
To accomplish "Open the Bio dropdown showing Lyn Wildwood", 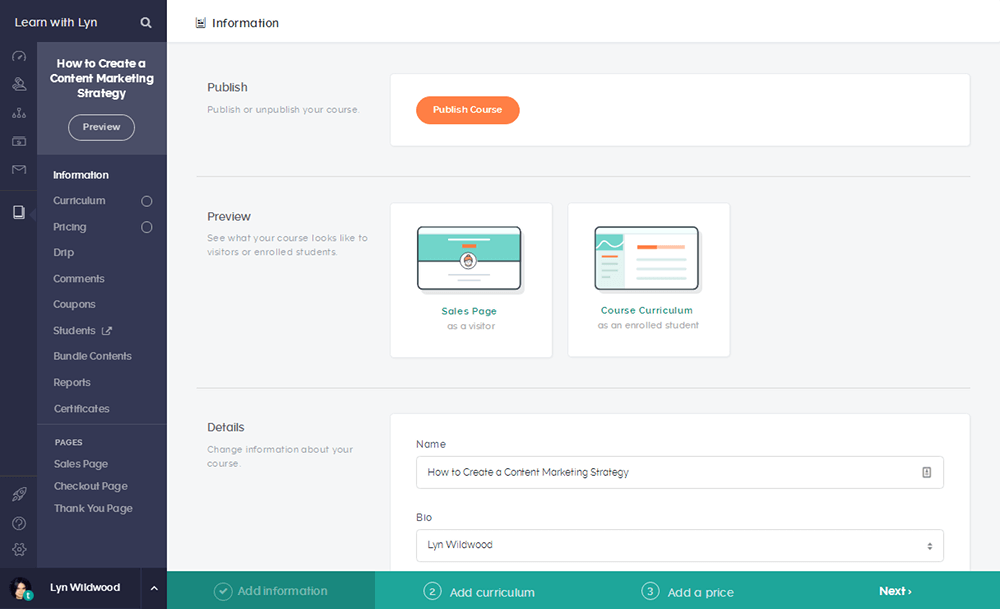I will (x=680, y=545).
